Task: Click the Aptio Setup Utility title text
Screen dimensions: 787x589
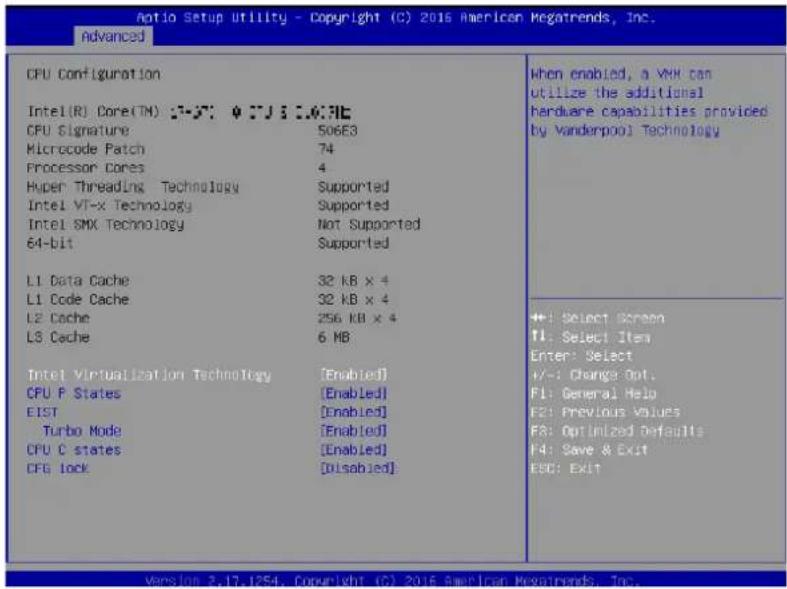Action: tap(396, 18)
